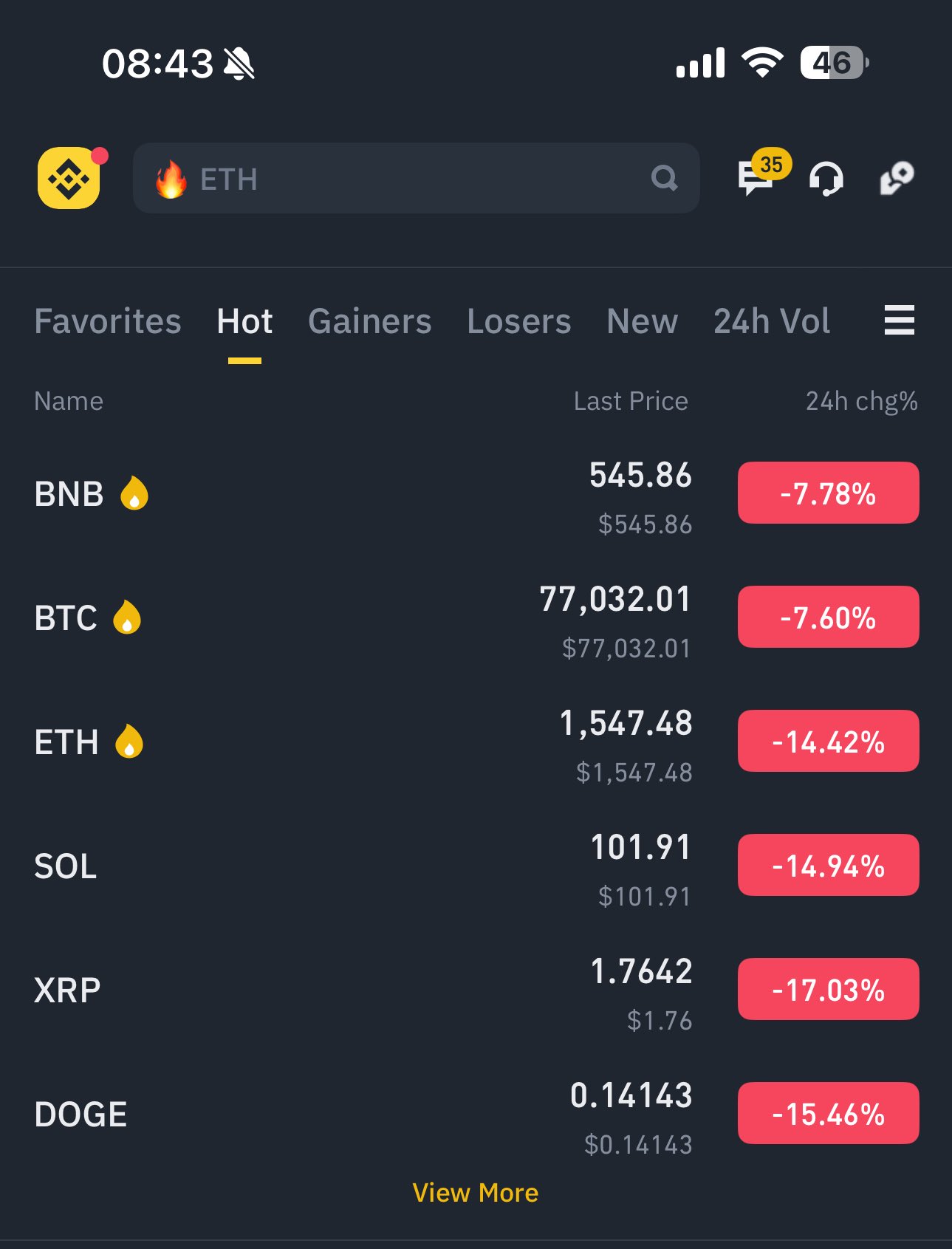This screenshot has width=952, height=1249.
Task: Open the New listings tab
Action: 642,322
